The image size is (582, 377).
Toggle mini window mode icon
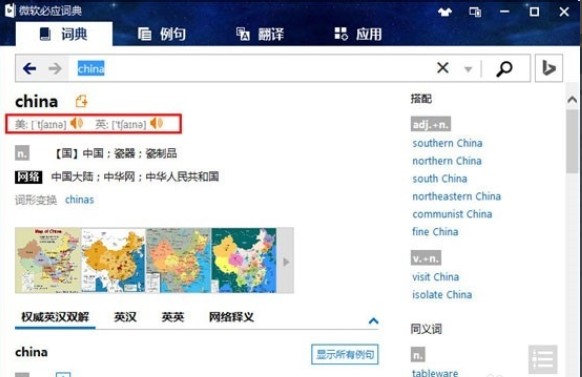pos(475,12)
